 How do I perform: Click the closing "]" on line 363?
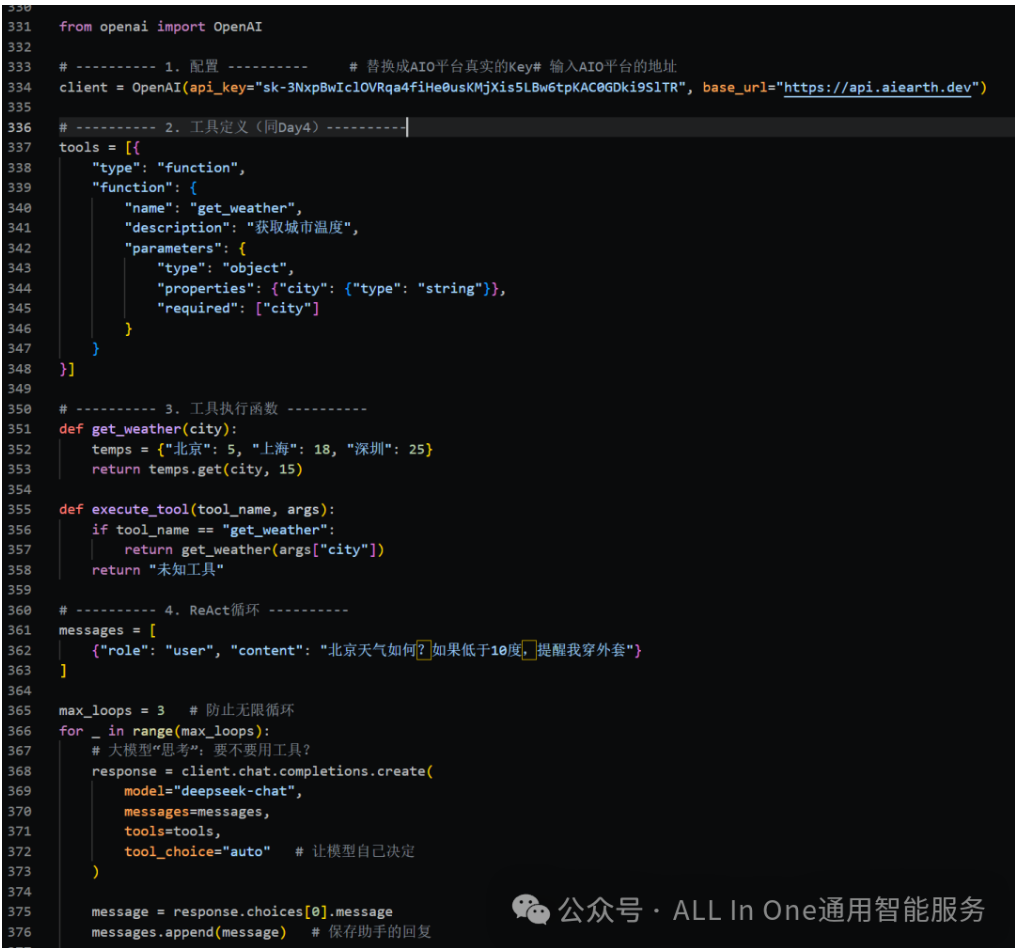pos(63,670)
